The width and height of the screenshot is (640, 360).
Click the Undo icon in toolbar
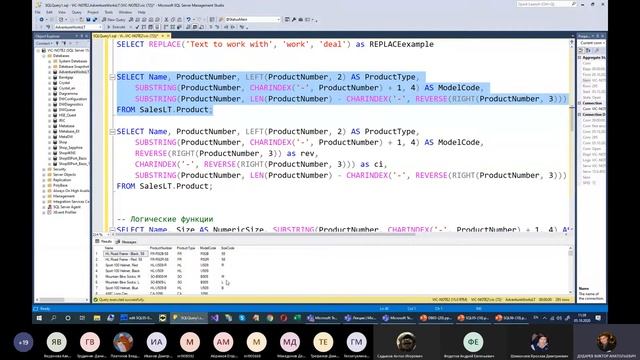click(189, 20)
